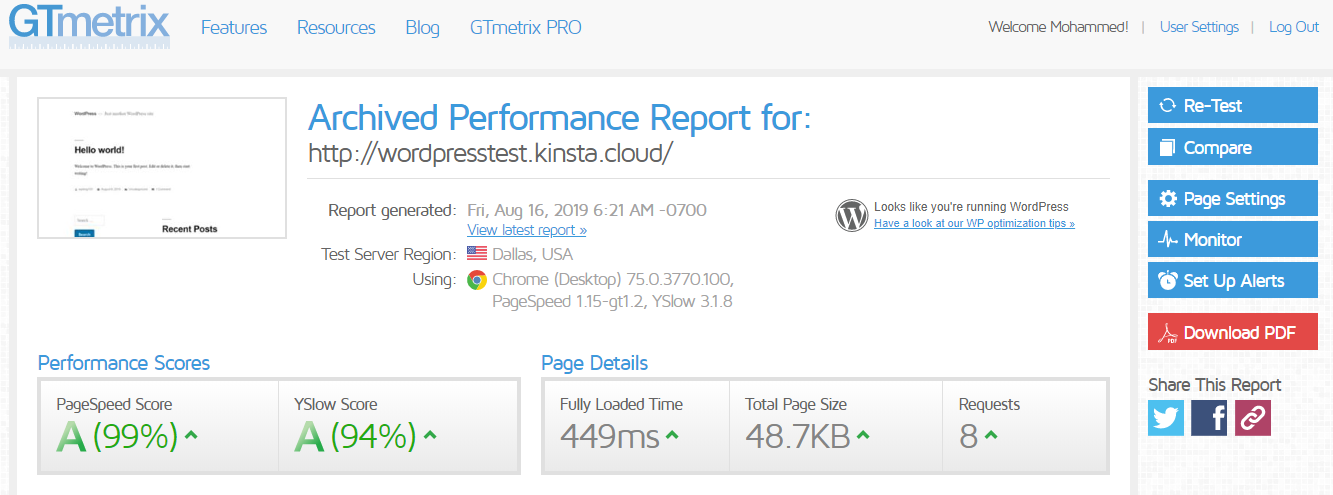This screenshot has height=495, width=1333.
Task: Copy the report link icon
Action: [1252, 417]
